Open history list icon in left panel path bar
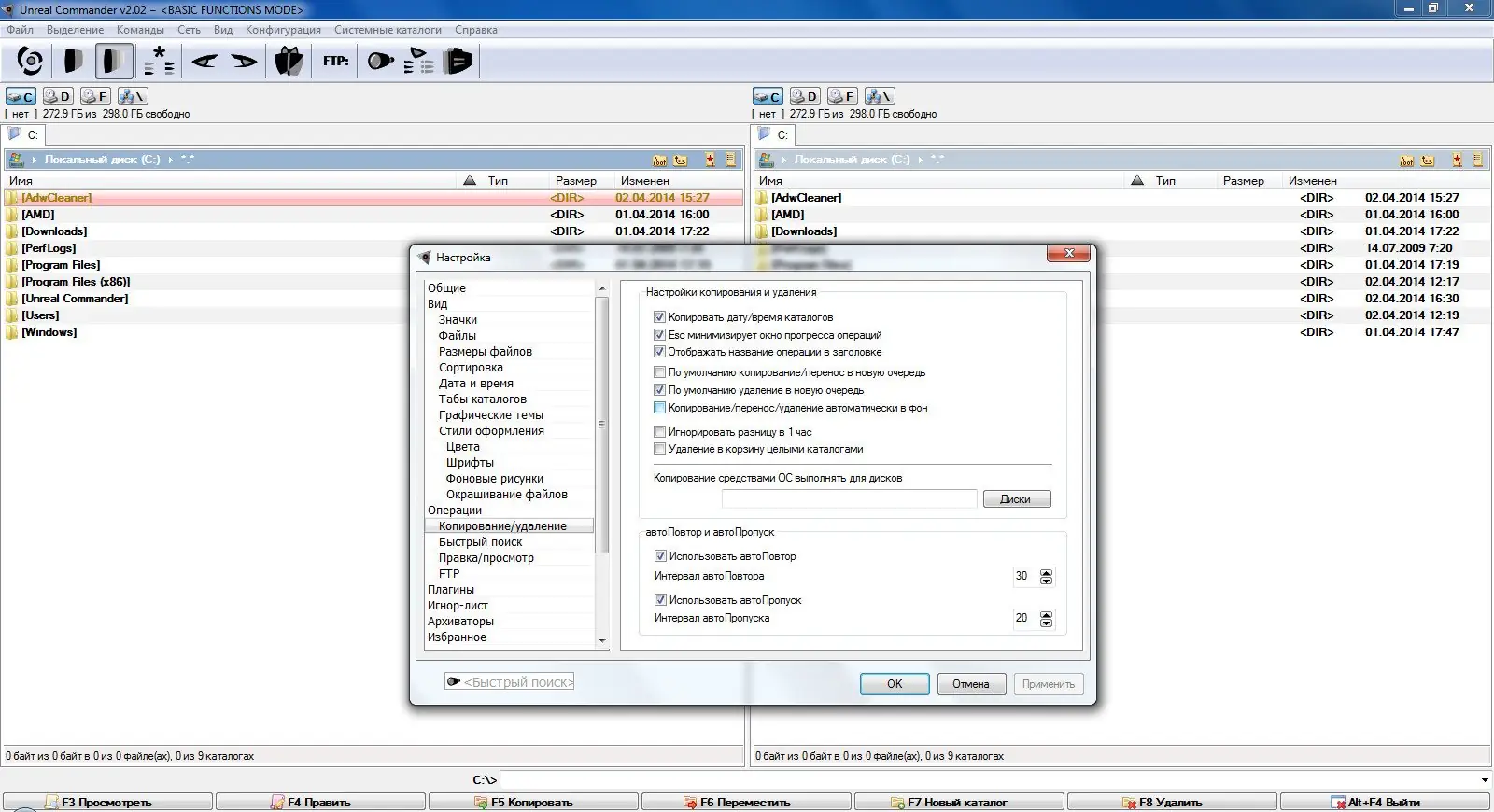1494x812 pixels. click(731, 161)
